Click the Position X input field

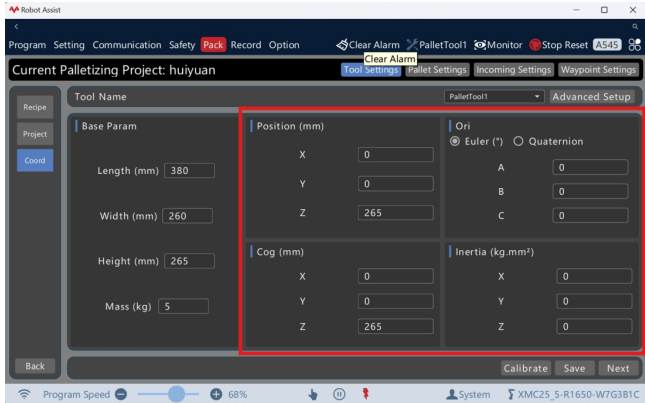point(396,155)
